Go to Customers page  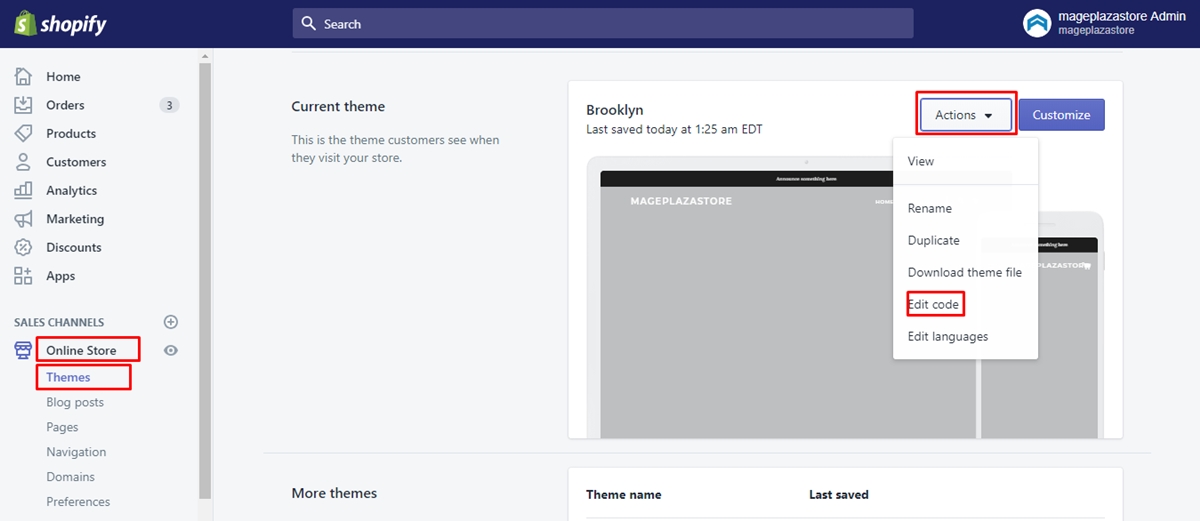(x=76, y=162)
